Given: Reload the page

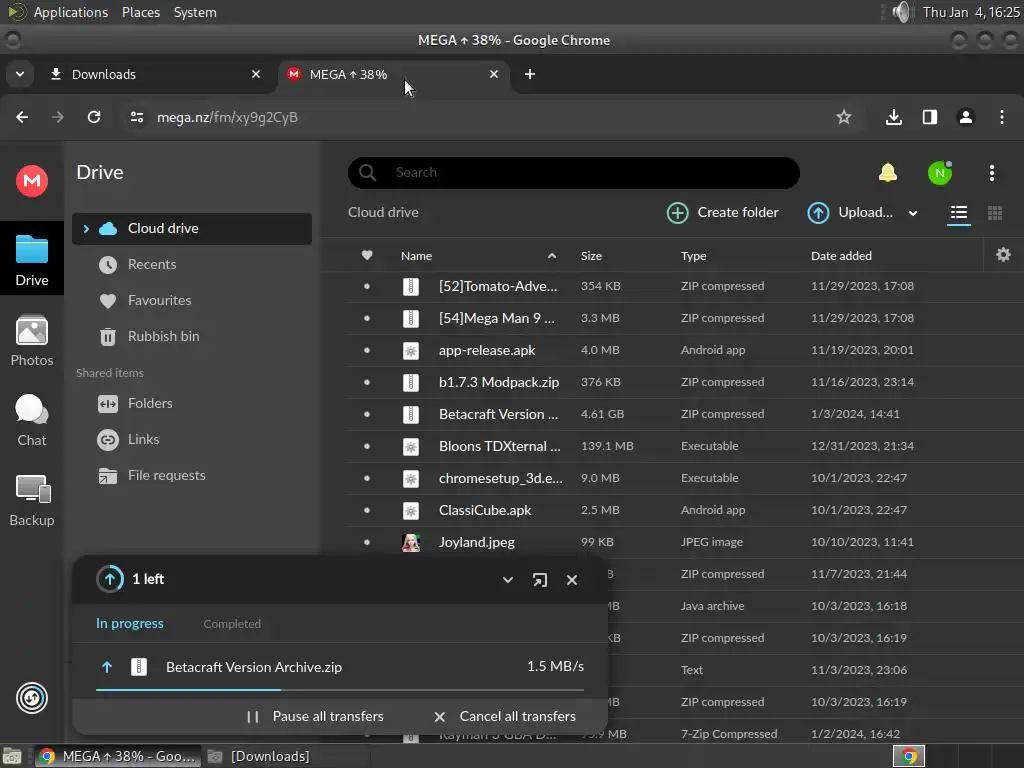Looking at the screenshot, I should [x=94, y=117].
